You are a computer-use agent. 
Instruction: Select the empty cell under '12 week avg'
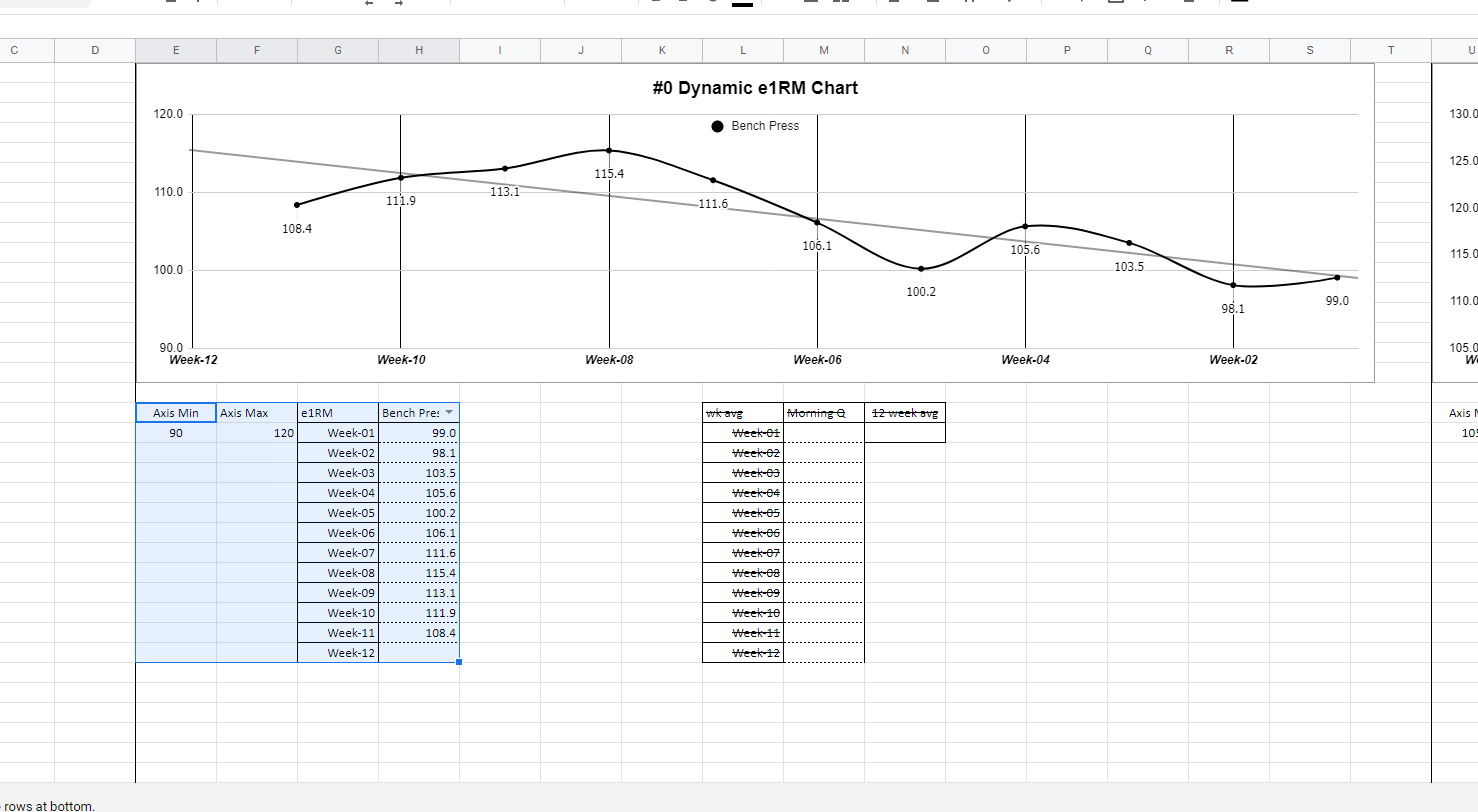(x=905, y=433)
